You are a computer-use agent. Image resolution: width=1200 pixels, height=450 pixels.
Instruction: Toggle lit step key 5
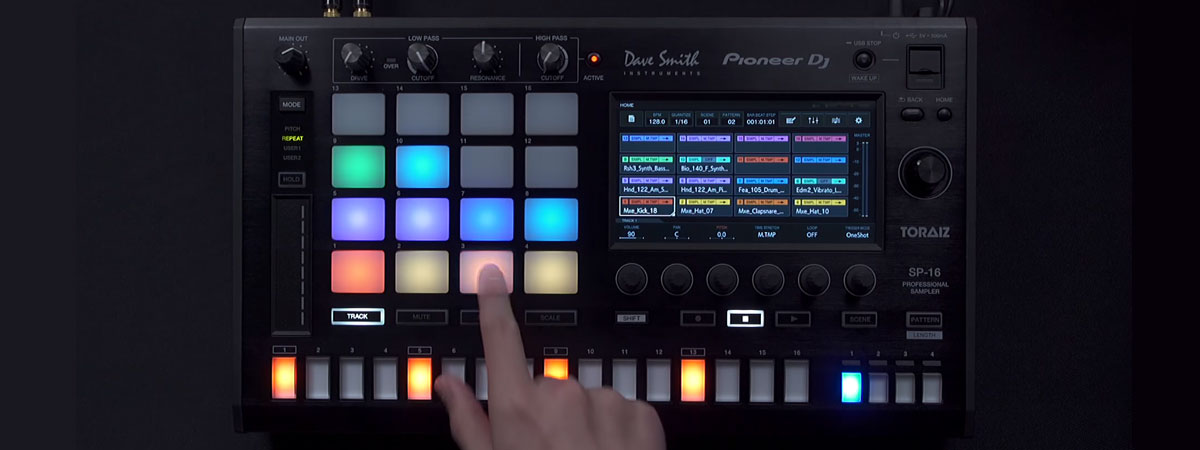420,378
